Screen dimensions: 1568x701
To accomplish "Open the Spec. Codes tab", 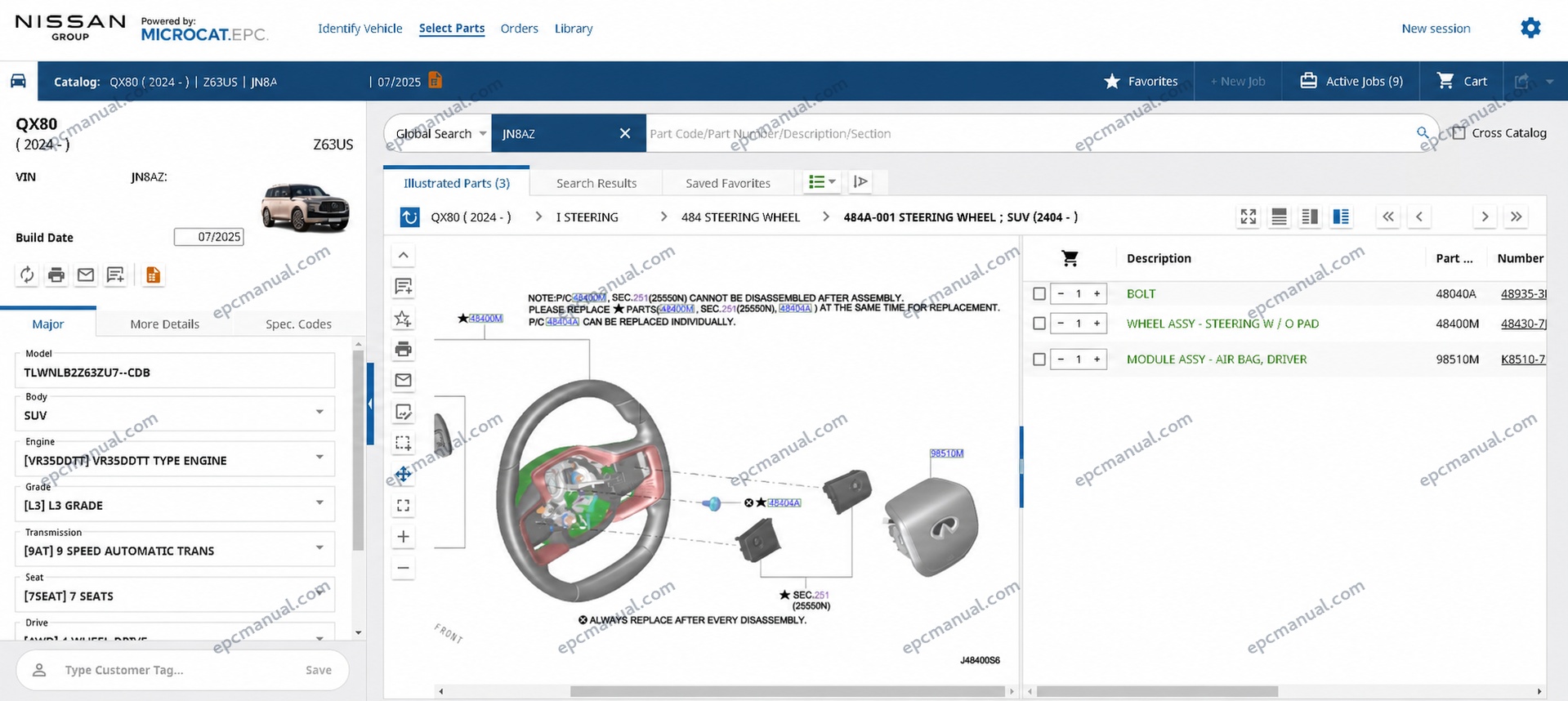I will point(298,324).
